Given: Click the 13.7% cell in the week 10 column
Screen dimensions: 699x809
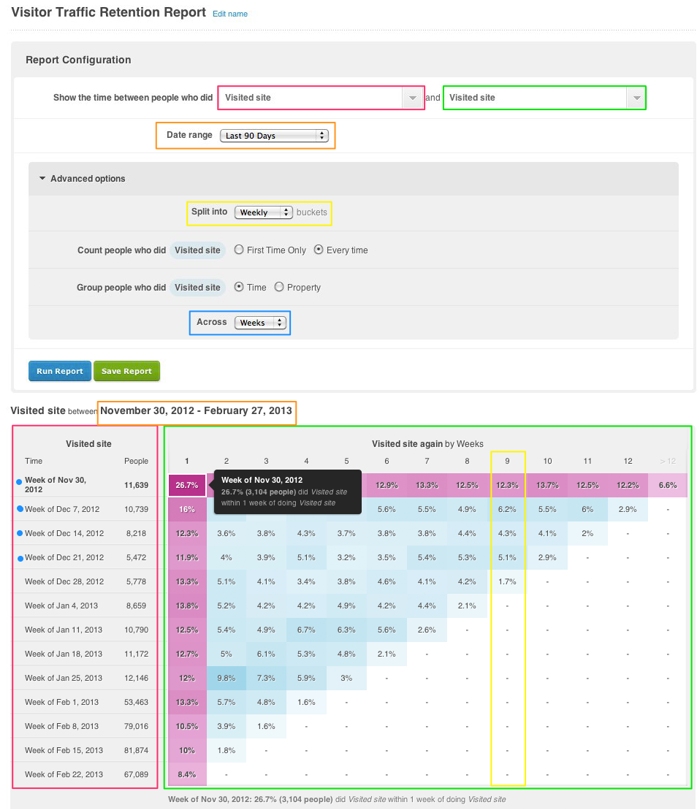Looking at the screenshot, I should click(547, 485).
